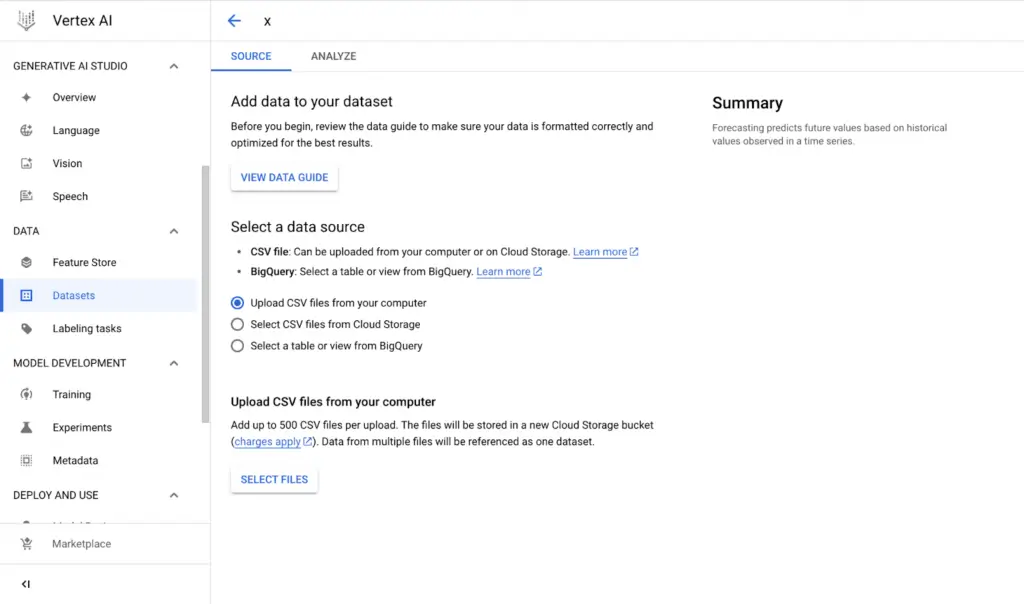Click the Summary heading
Viewport: 1024px width, 604px height.
[747, 103]
